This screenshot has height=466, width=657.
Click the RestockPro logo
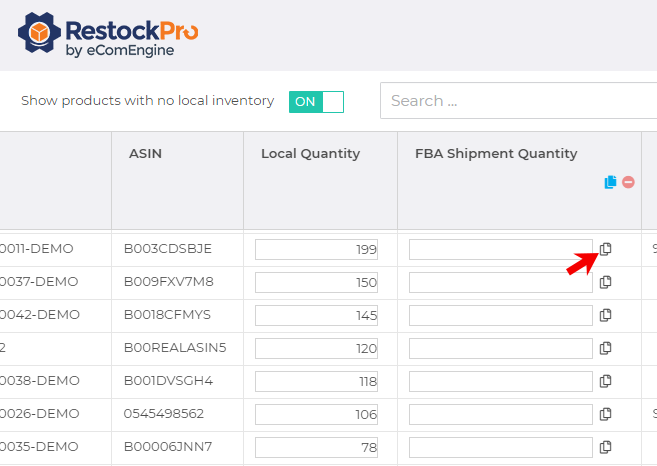click(x=108, y=34)
